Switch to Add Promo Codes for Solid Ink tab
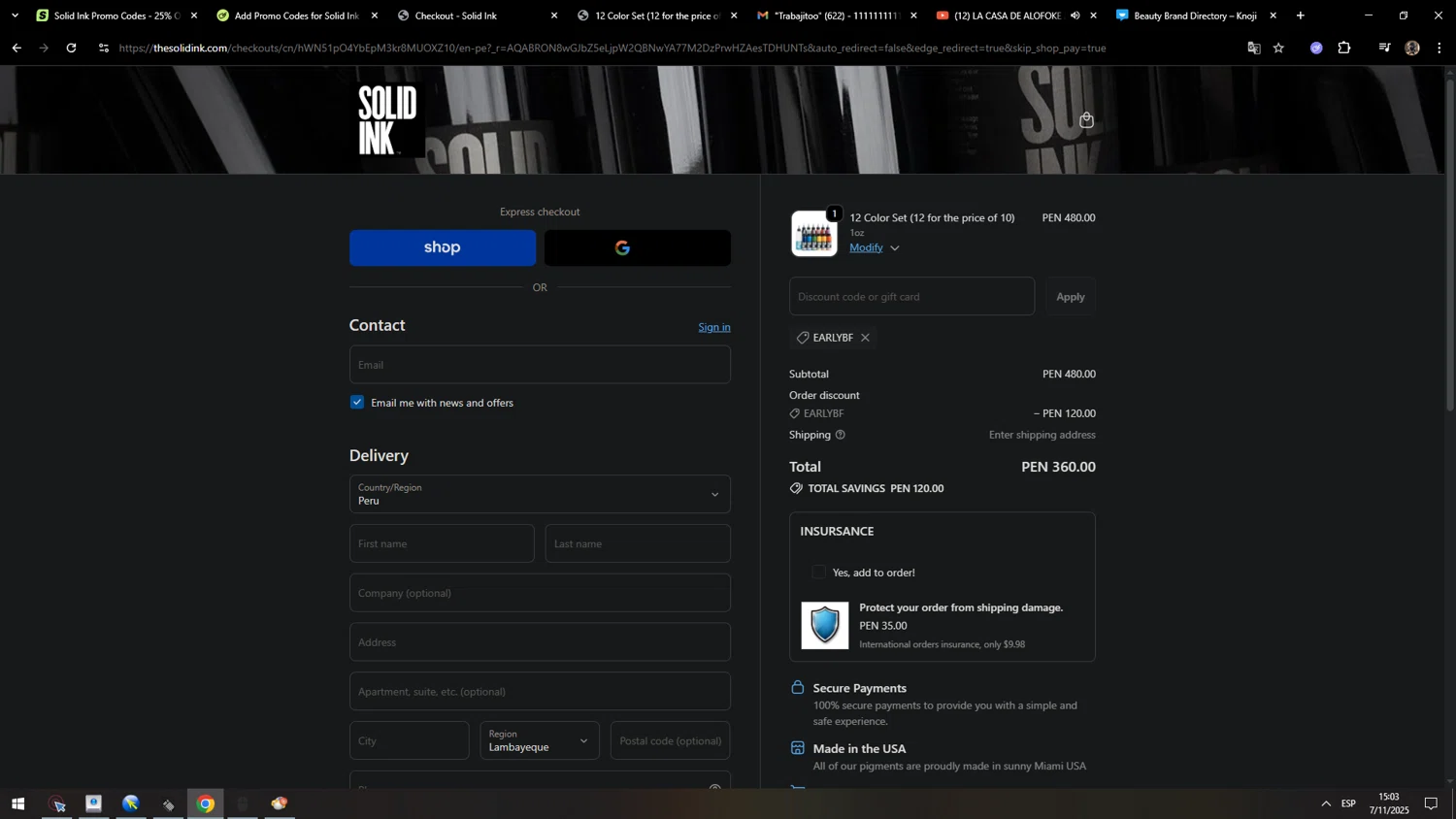Screen dimensions: 1456x819 pyautogui.click(x=295, y=16)
